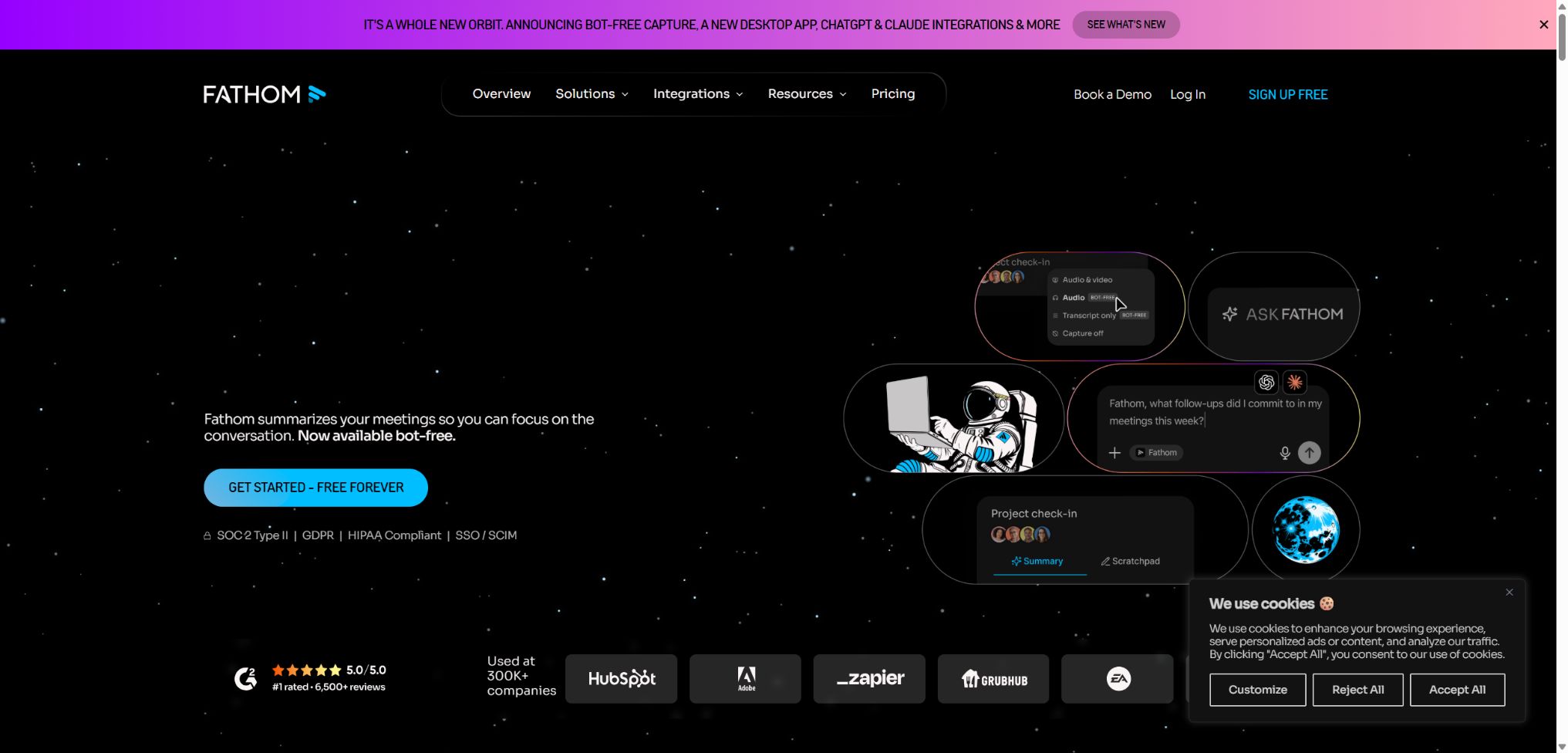This screenshot has height=753, width=1568.
Task: Click the Fathom logo in the header
Action: (x=265, y=94)
